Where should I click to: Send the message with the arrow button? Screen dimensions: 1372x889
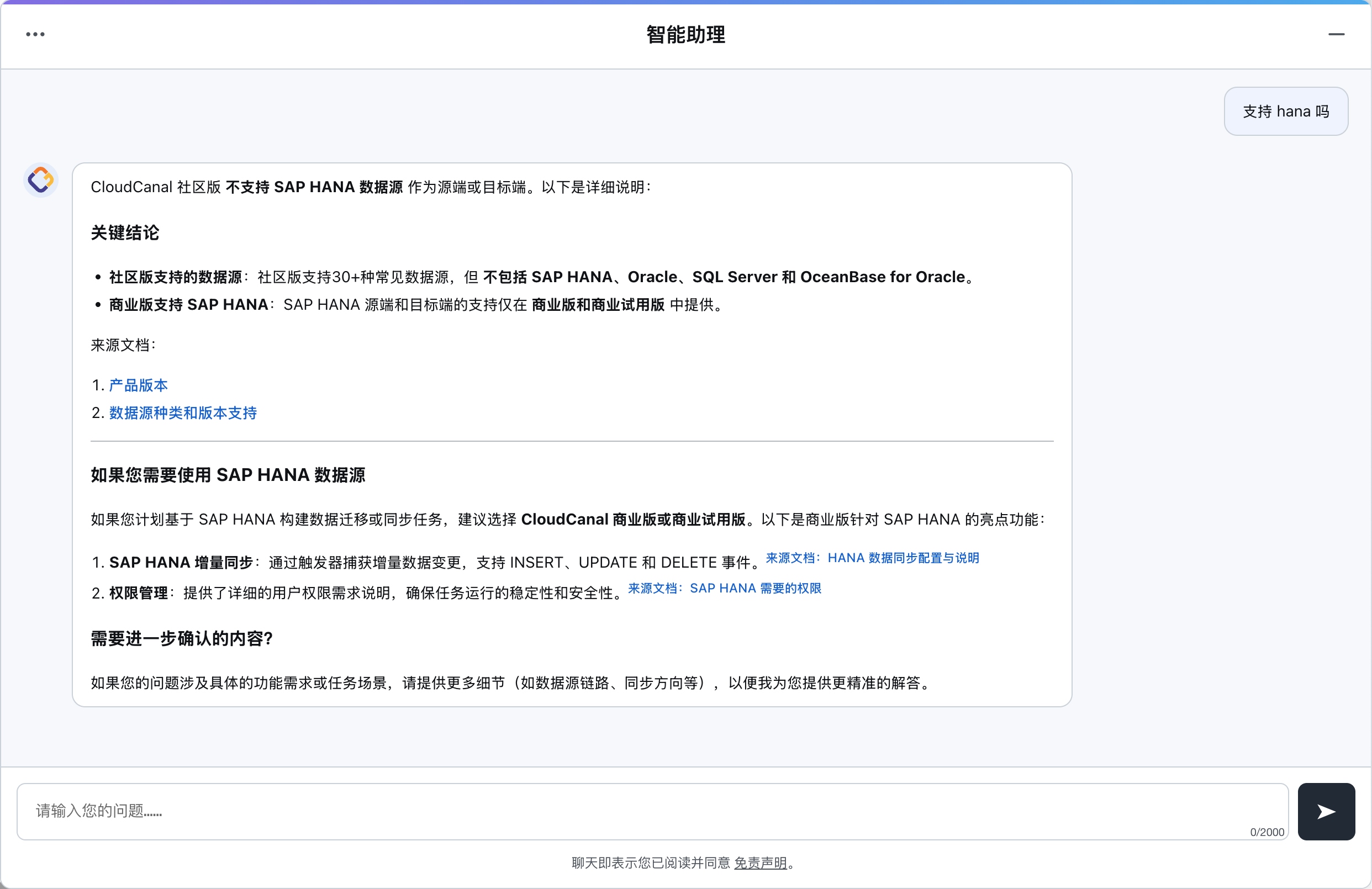pos(1326,811)
